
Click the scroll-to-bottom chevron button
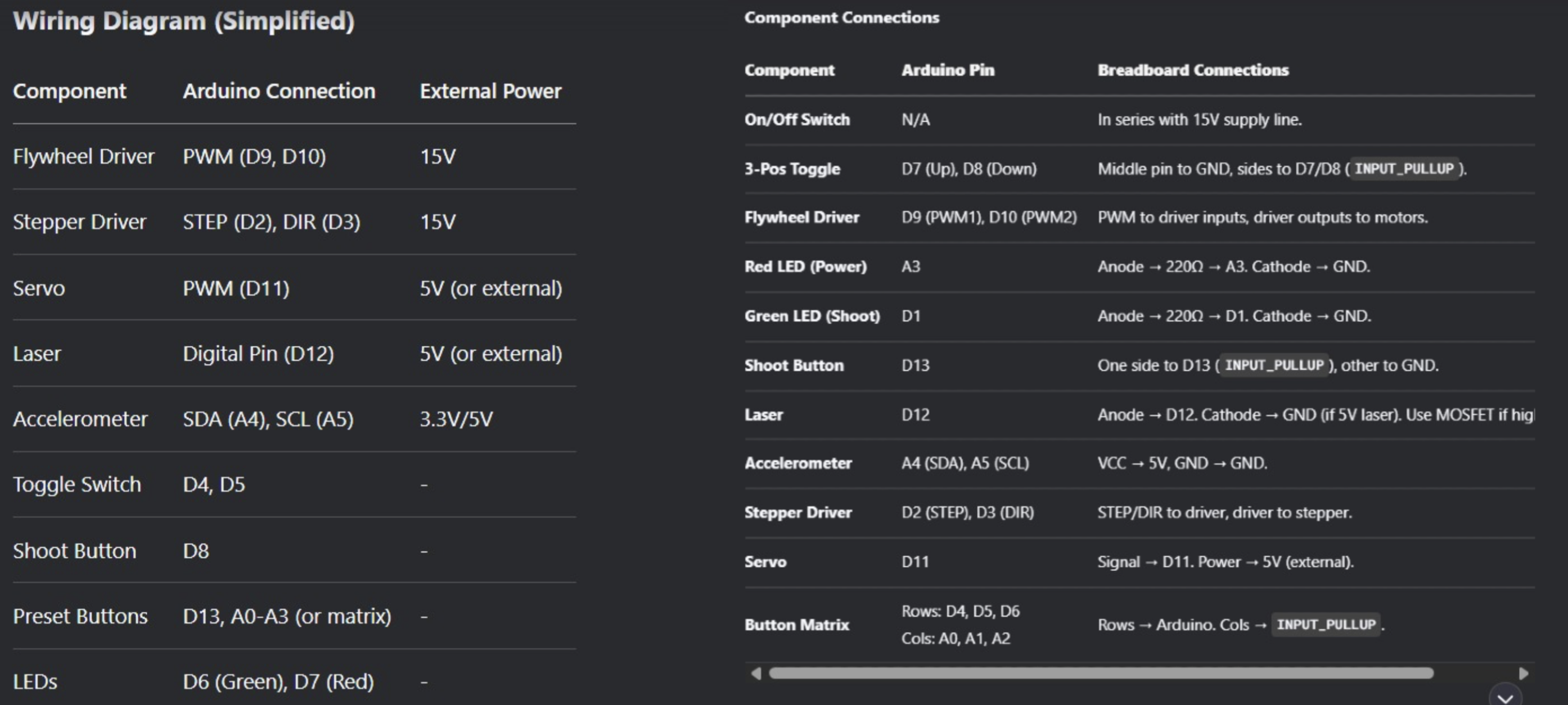[x=1506, y=697]
